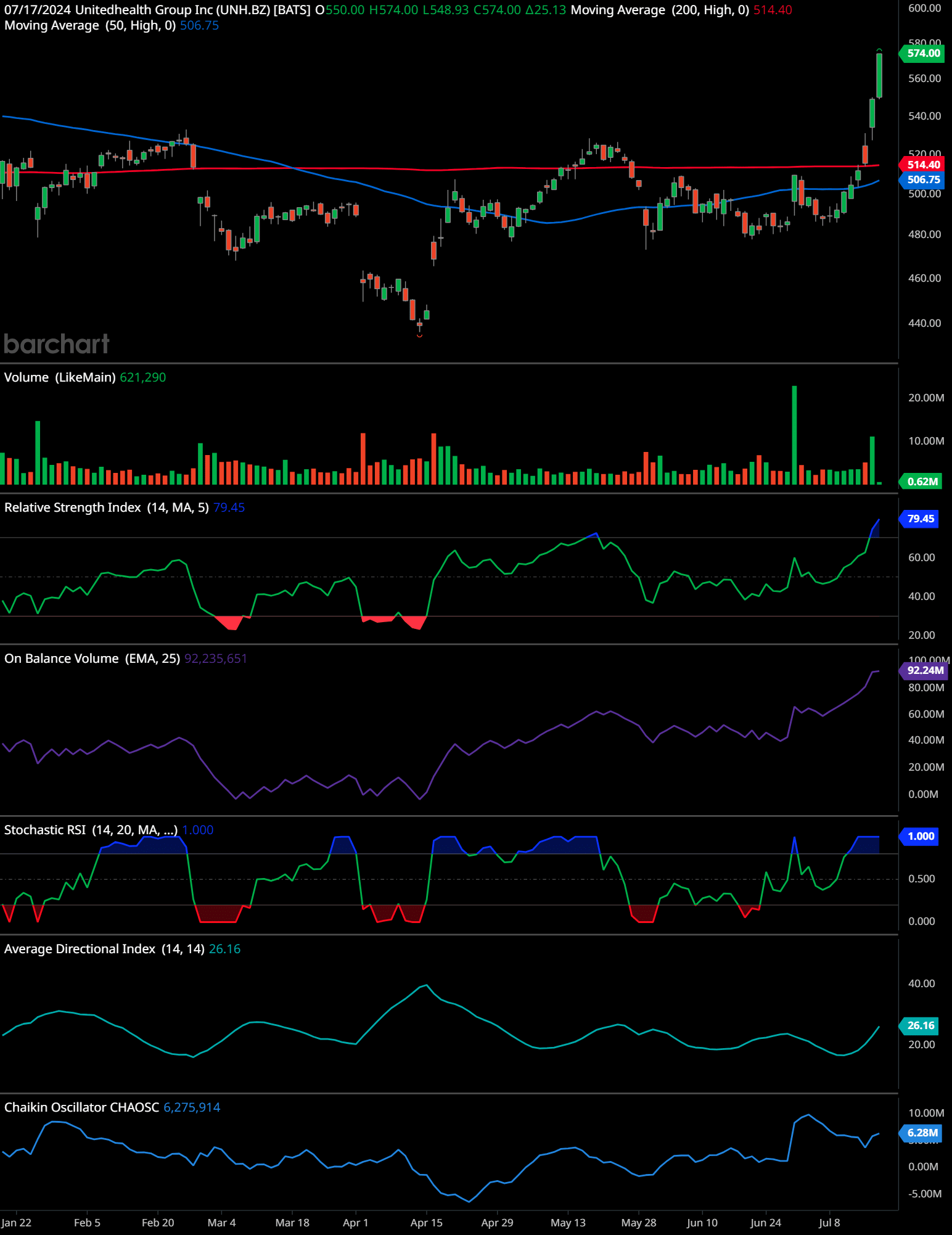The image size is (952, 1235).
Task: Click the Feb 5 date axis label
Action: click(x=87, y=1223)
